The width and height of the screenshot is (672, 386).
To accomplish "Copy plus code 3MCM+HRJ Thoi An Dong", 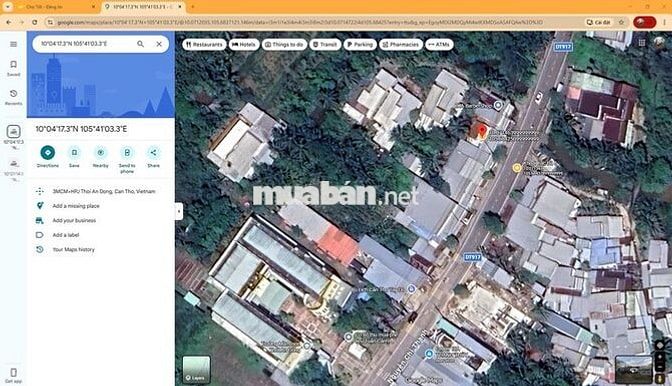I will [x=100, y=192].
